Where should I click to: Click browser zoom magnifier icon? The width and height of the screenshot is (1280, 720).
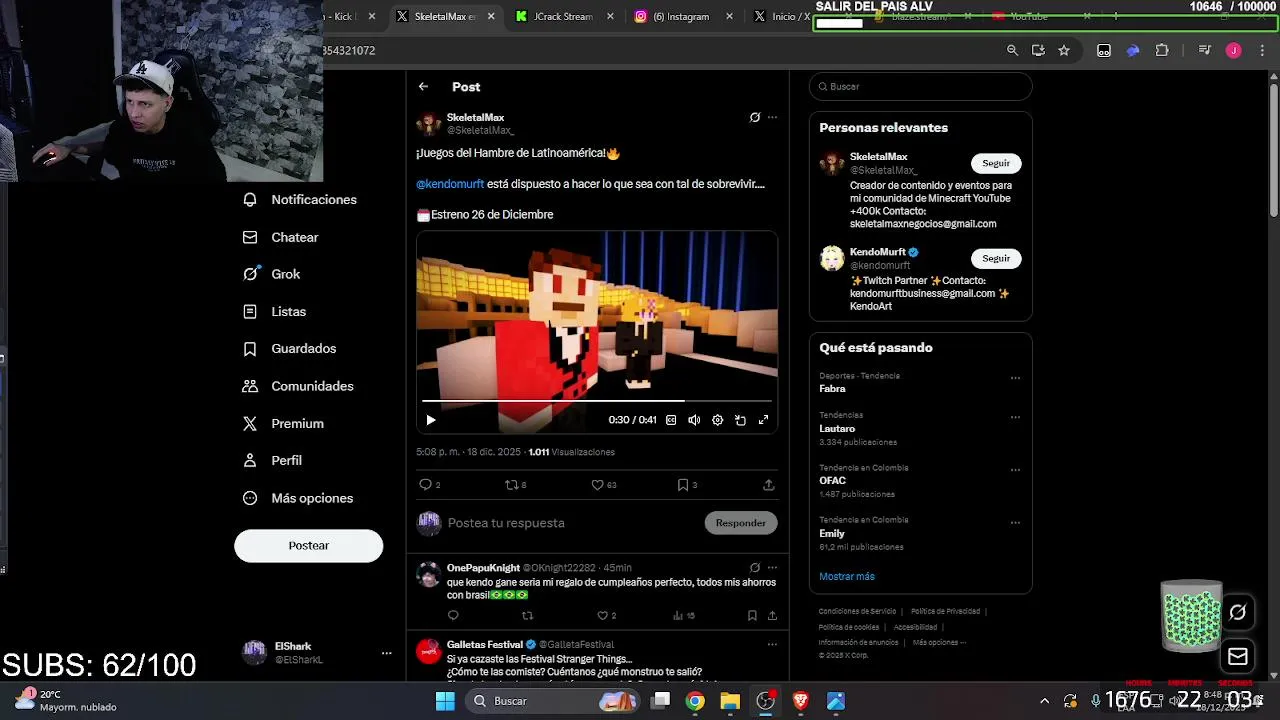1012,50
